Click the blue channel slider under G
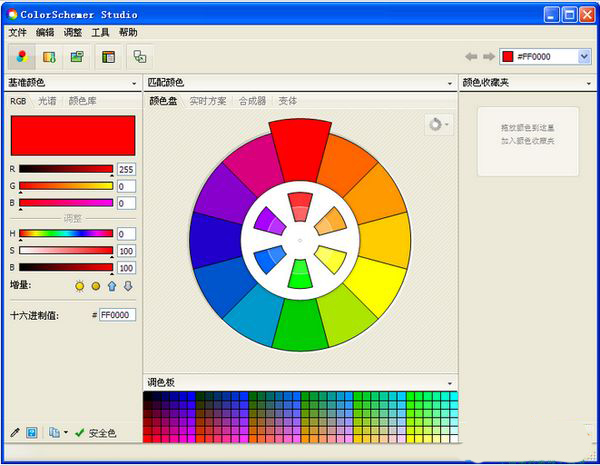Image resolution: width=600 pixels, height=466 pixels. click(x=66, y=203)
